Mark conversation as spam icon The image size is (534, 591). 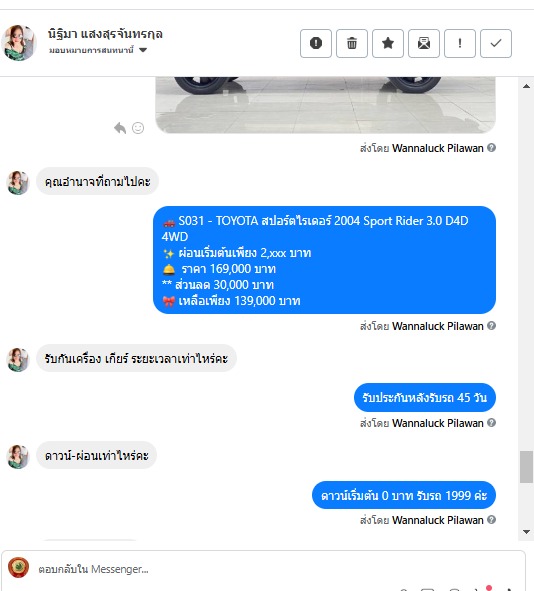click(316, 43)
